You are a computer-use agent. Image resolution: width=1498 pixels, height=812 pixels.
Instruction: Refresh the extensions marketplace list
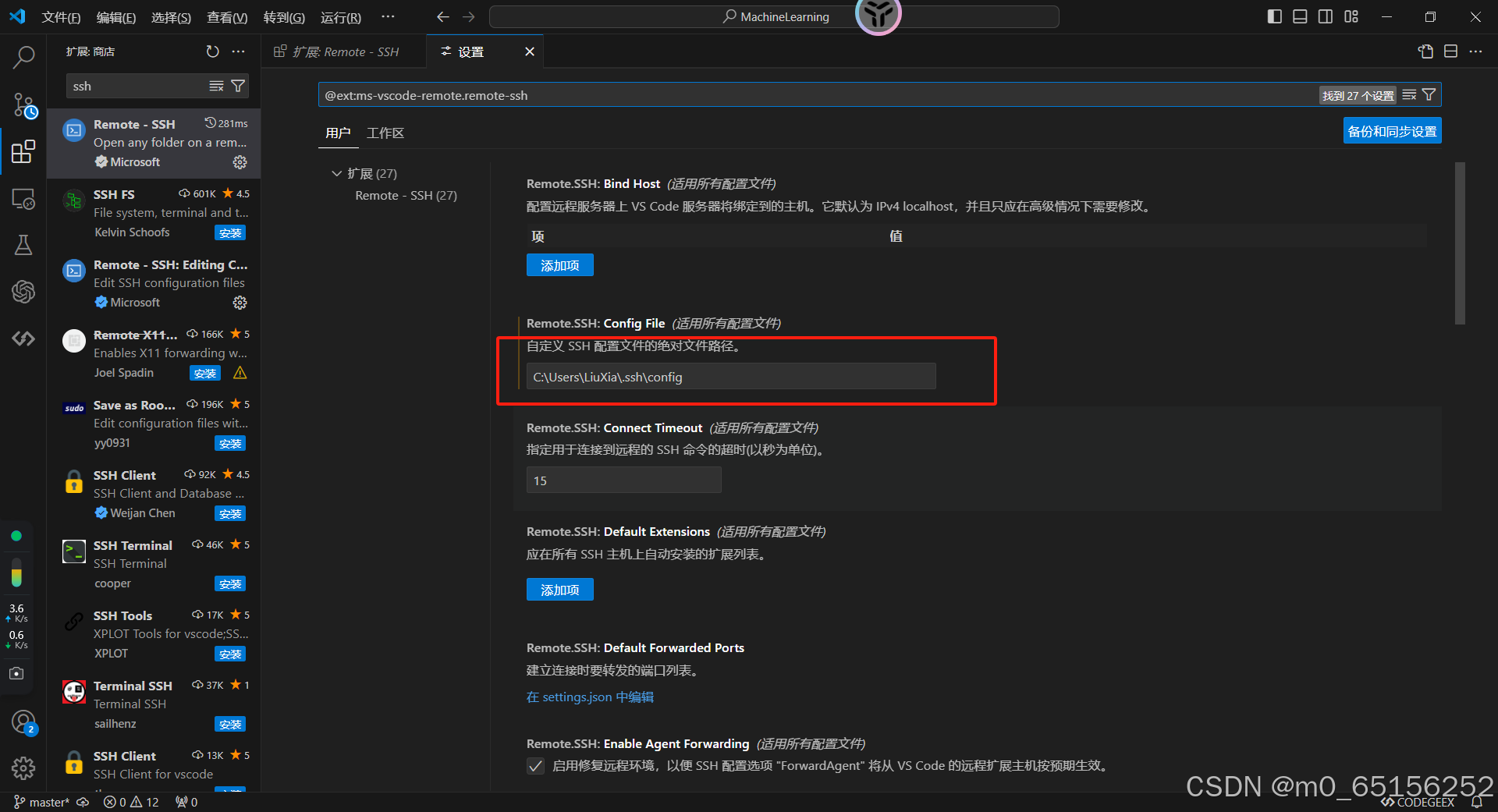[212, 51]
